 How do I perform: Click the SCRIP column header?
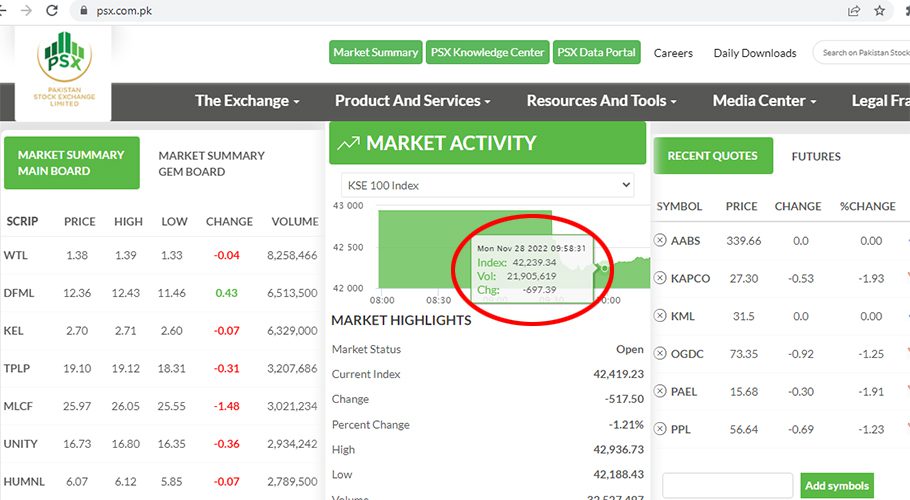tap(22, 222)
